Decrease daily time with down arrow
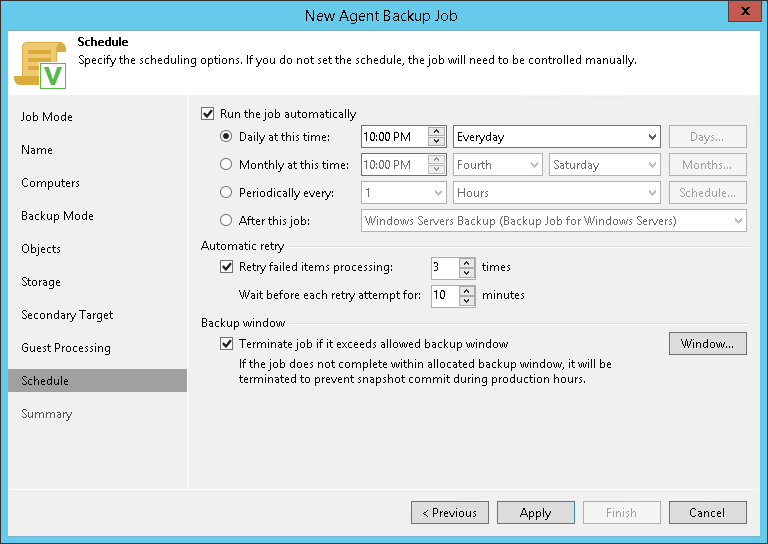 coord(436,142)
